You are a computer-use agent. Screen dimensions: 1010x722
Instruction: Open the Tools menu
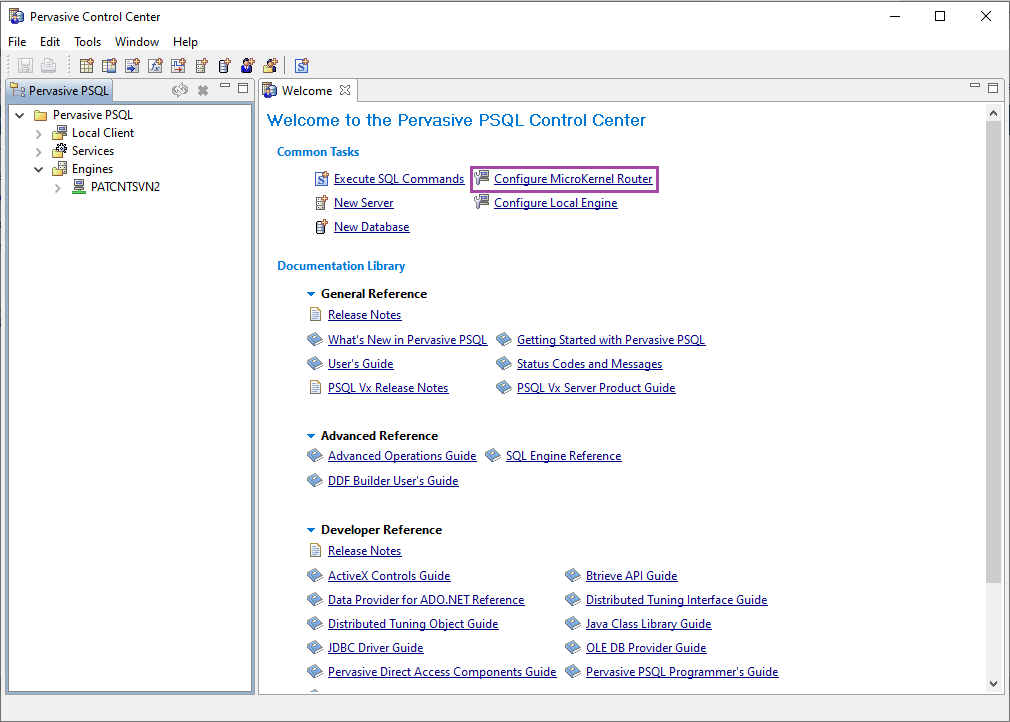[x=88, y=42]
